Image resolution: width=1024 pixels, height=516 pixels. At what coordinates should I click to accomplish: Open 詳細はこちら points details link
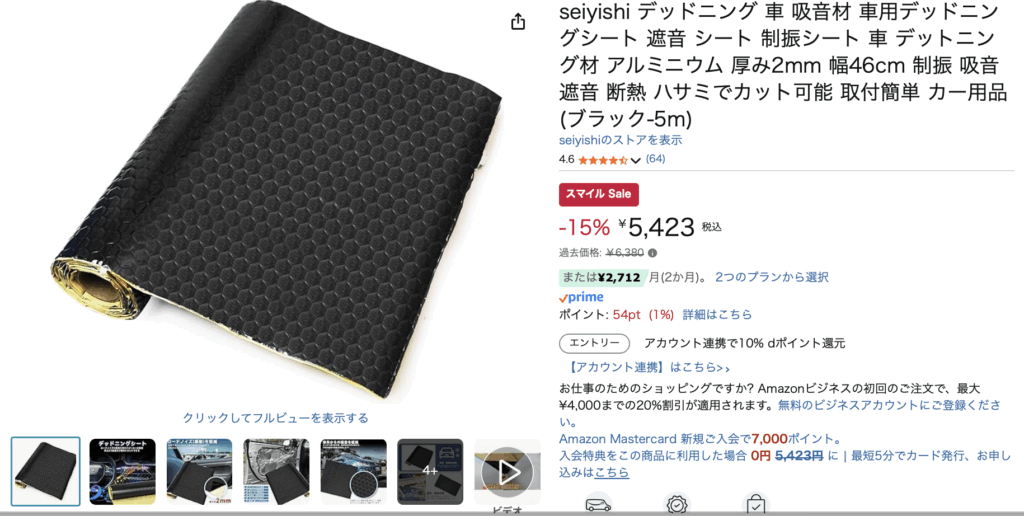pyautogui.click(x=717, y=314)
